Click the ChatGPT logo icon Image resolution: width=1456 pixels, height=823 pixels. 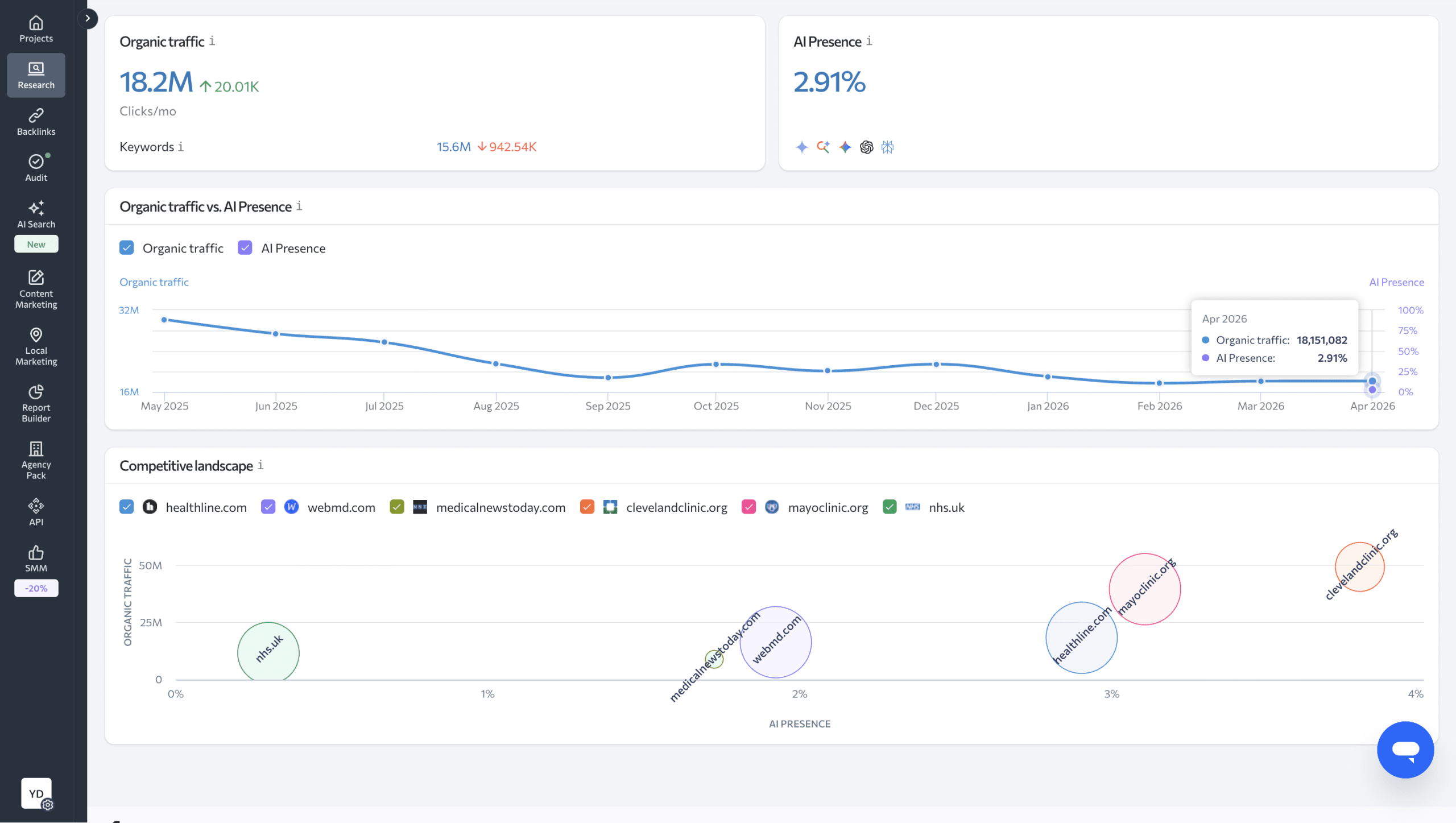point(866,147)
